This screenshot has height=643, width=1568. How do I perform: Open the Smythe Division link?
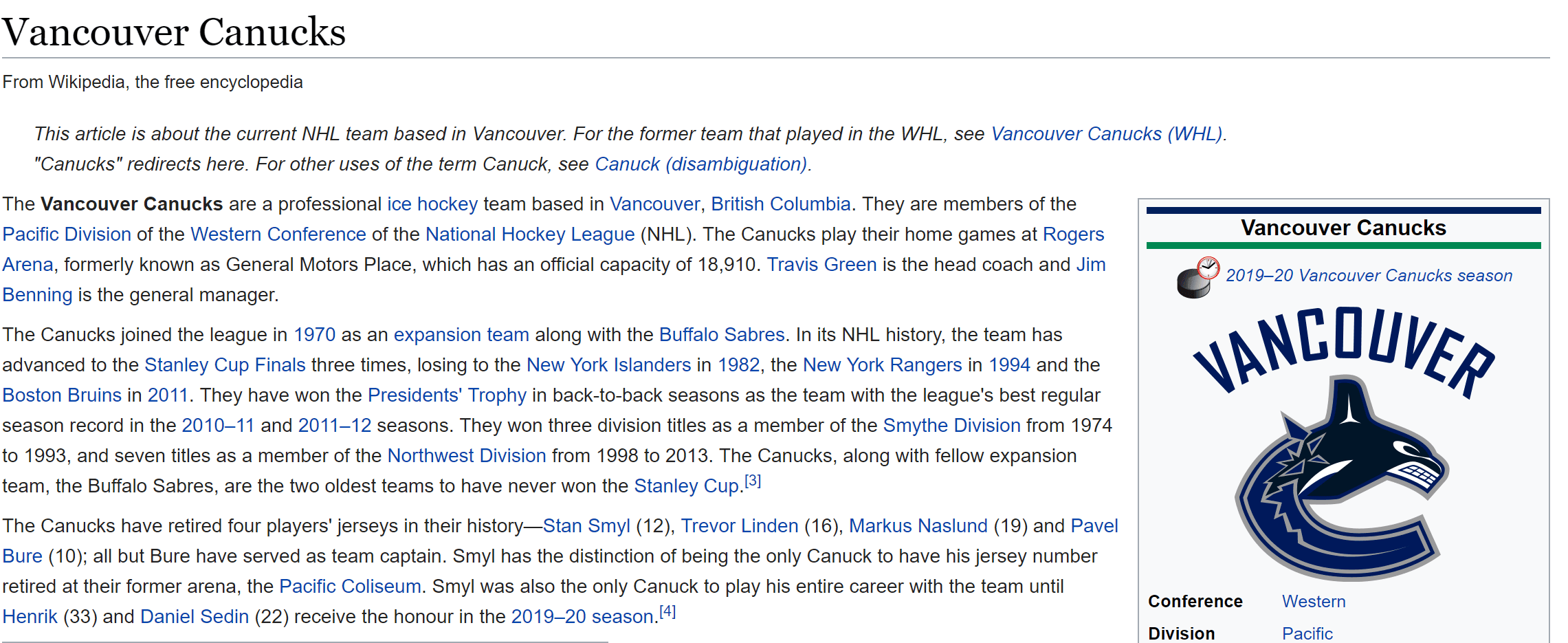[951, 426]
